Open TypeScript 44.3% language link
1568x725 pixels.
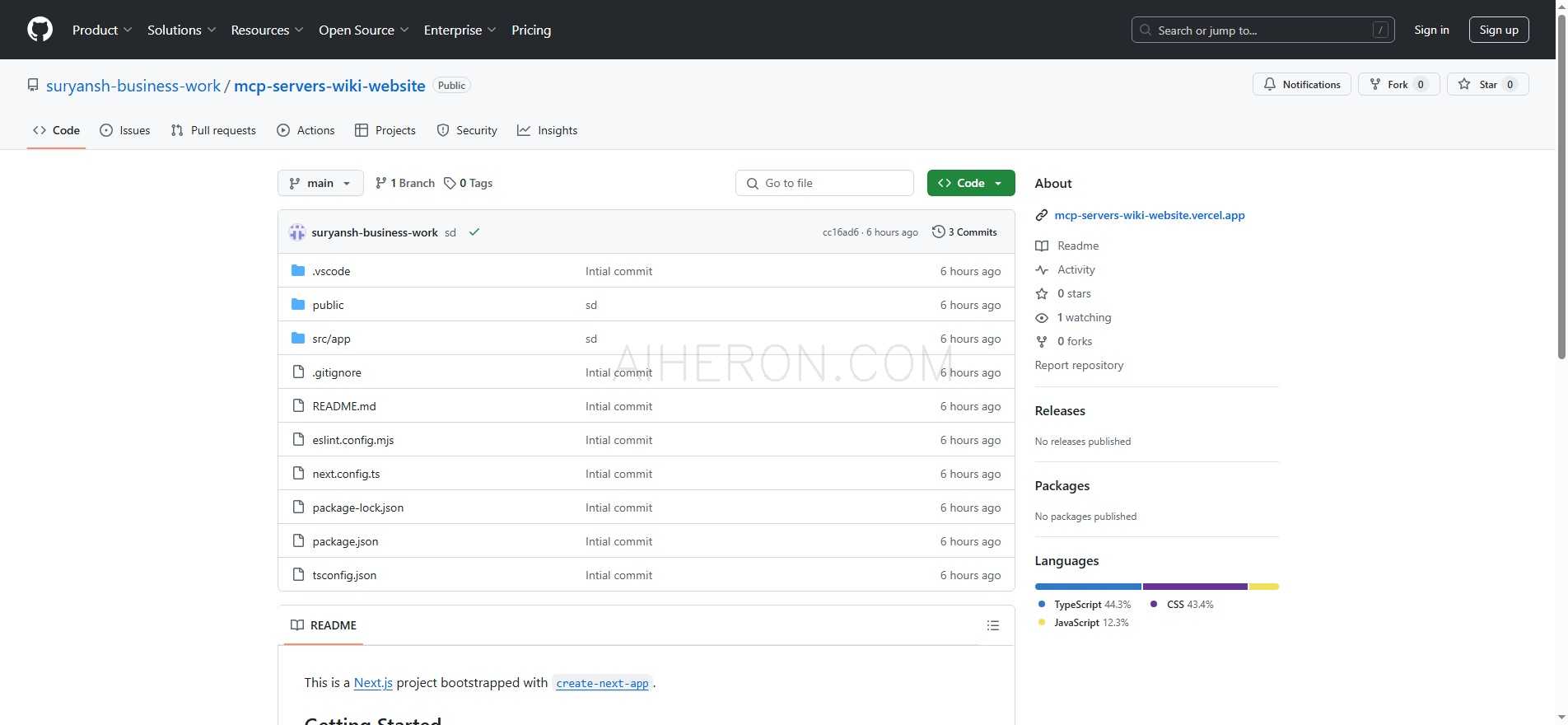pyautogui.click(x=1084, y=605)
